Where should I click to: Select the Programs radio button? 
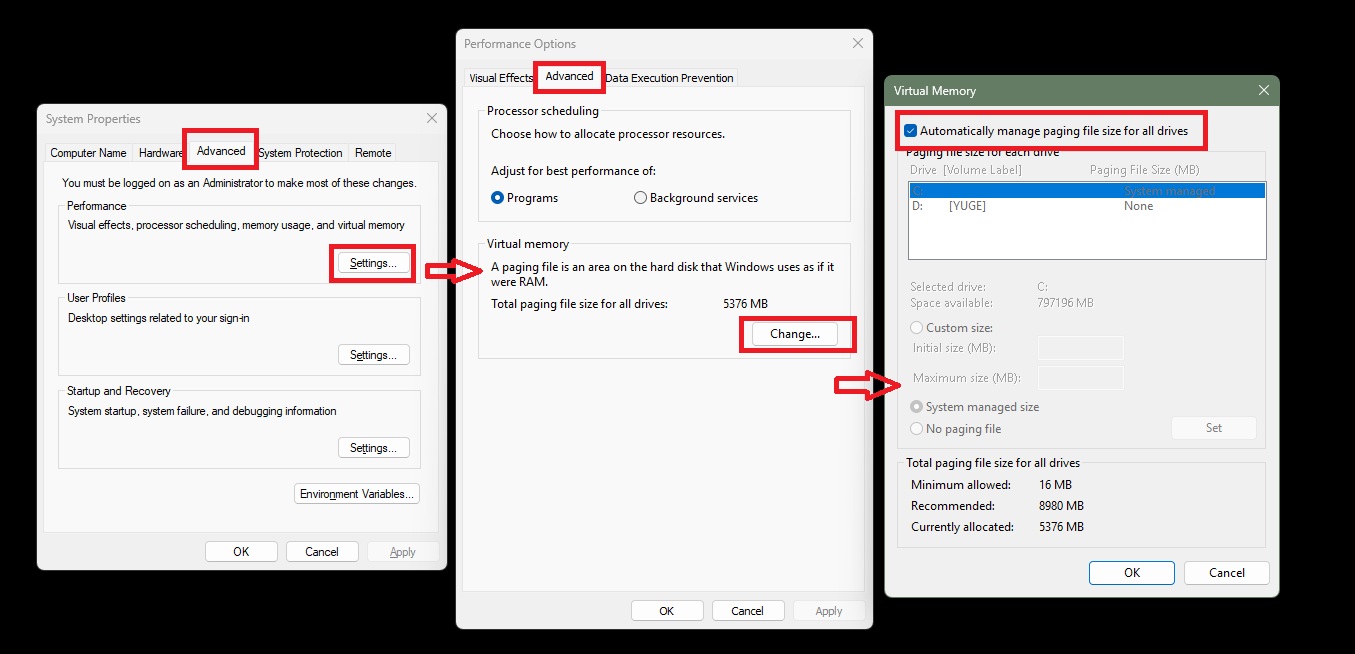[x=498, y=198]
